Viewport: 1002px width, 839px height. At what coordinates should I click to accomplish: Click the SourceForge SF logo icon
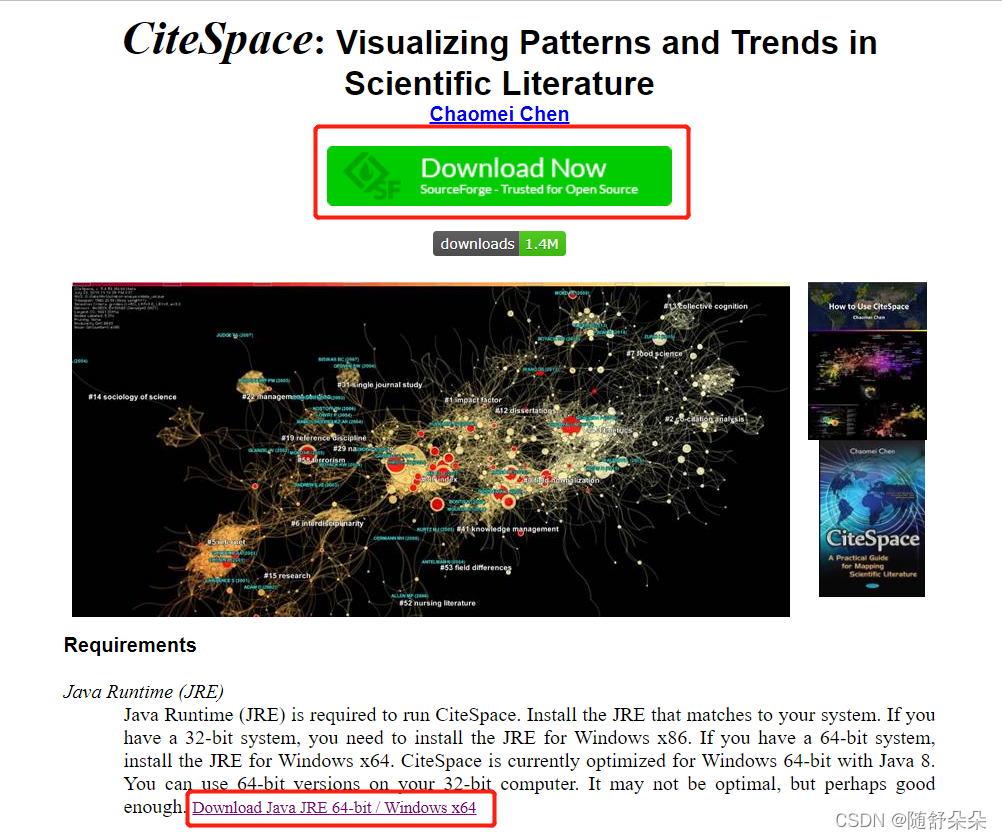click(372, 177)
